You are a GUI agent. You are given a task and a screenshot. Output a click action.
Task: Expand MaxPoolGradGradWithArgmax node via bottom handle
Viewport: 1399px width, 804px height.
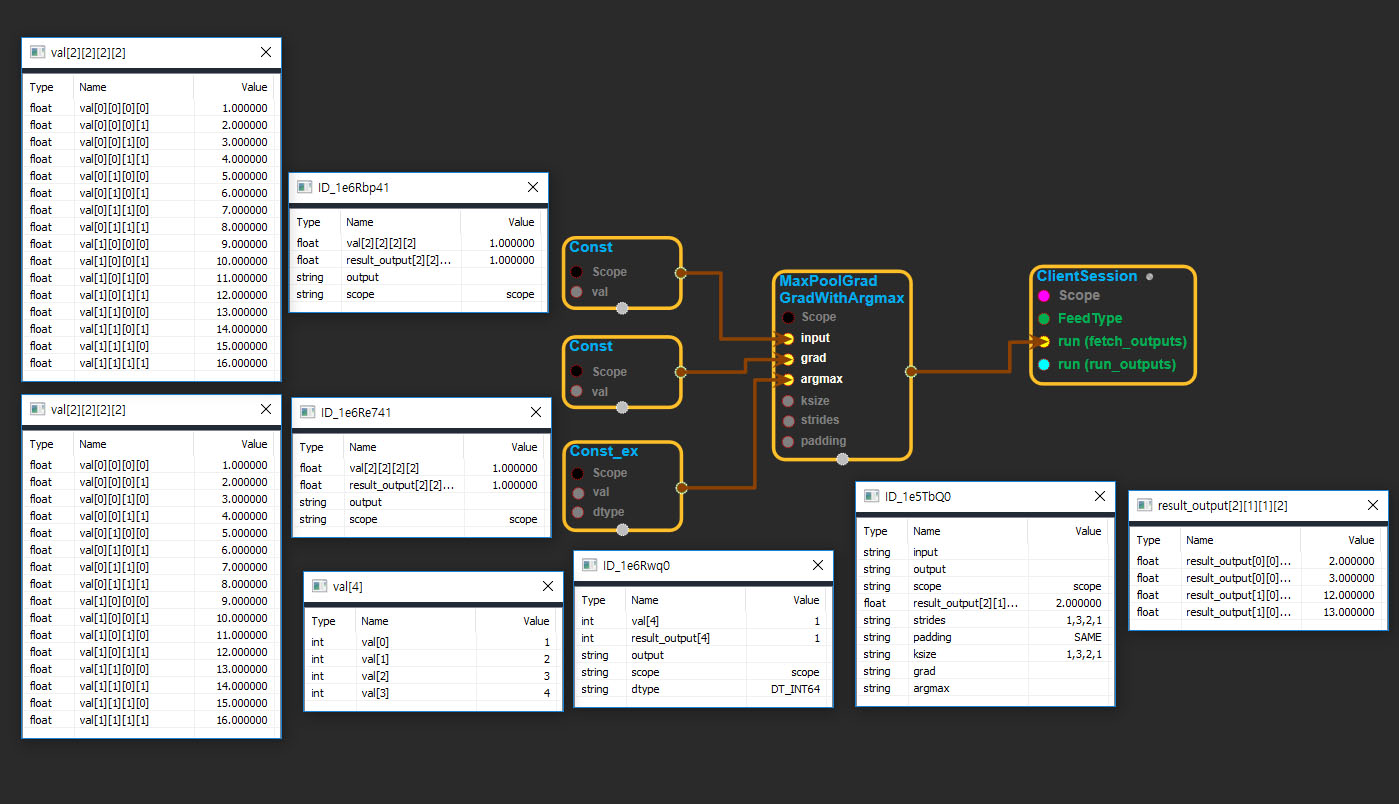pos(842,459)
